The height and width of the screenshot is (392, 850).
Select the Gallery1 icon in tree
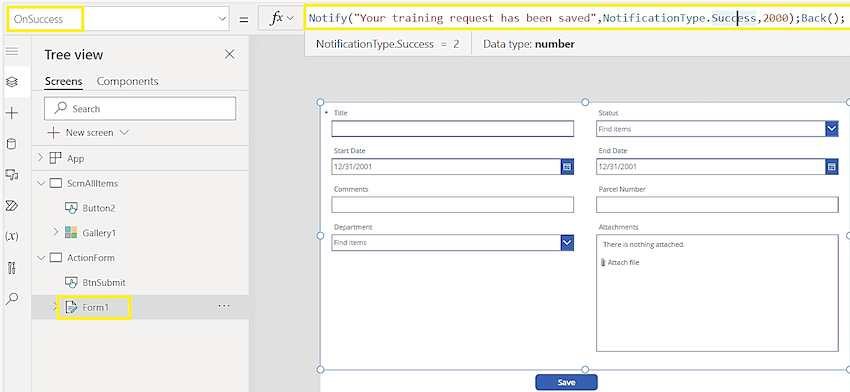[x=71, y=233]
